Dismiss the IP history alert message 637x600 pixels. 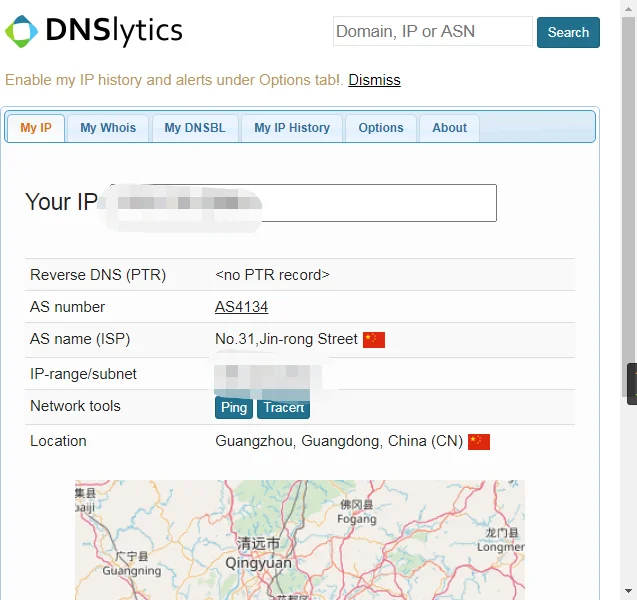pyautogui.click(x=374, y=80)
